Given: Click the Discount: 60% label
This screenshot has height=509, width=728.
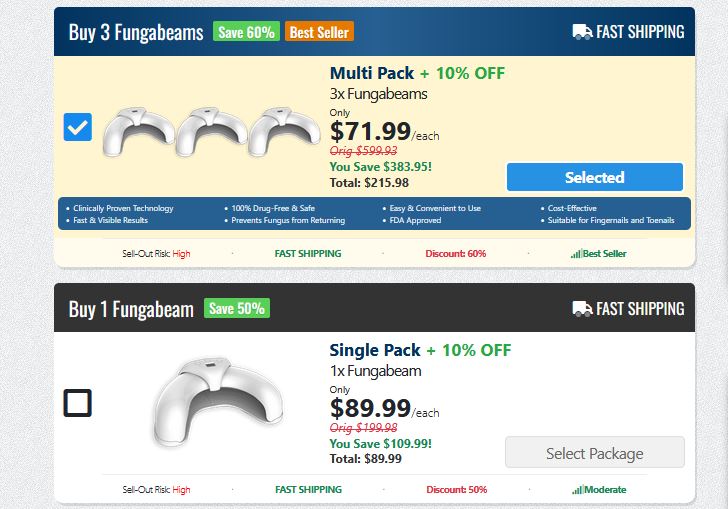Looking at the screenshot, I should coord(456,254).
